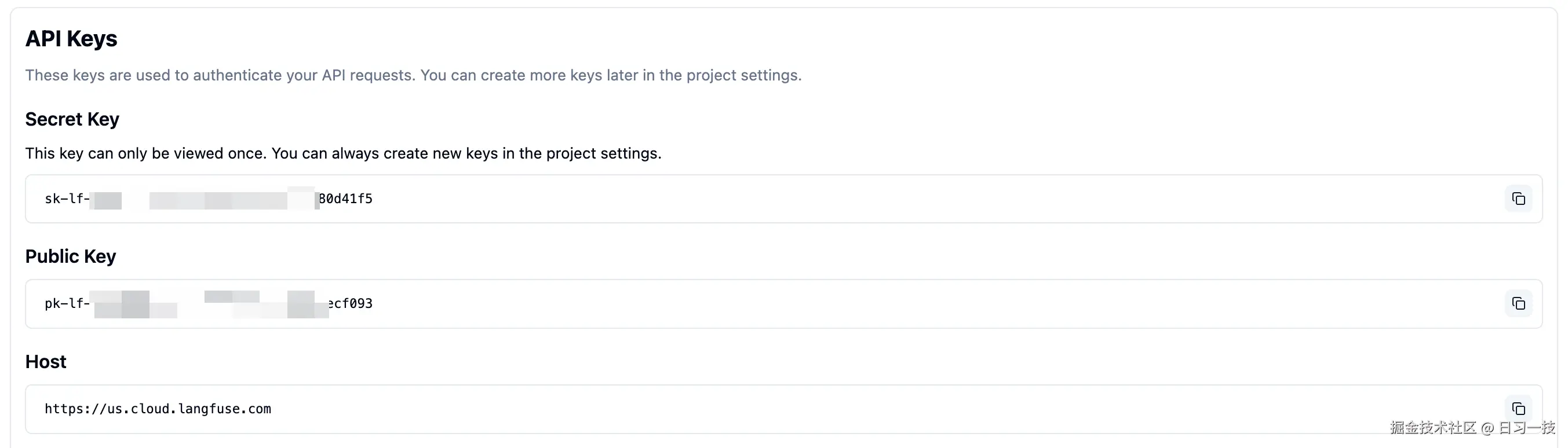
Task: Copy the https://us.cloud.langfuse.com host address
Action: (x=1518, y=409)
